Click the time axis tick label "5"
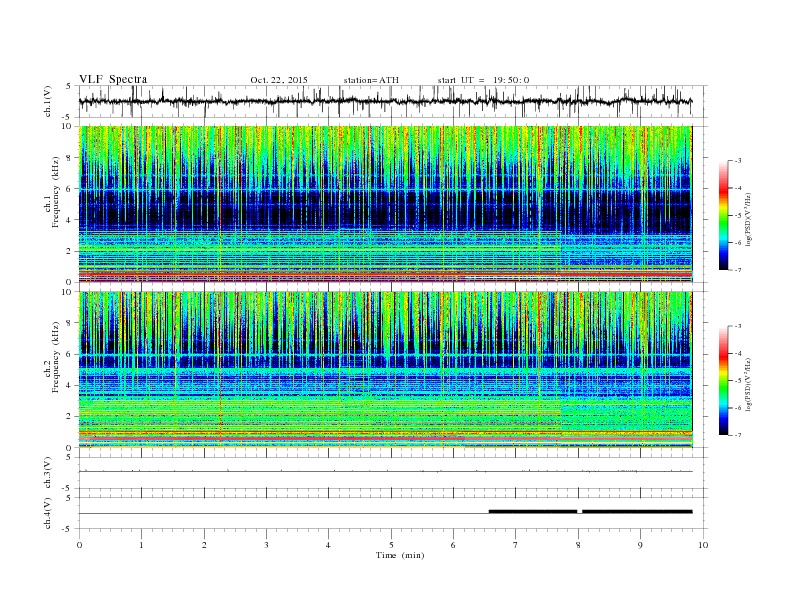Viewport: 792px width, 612px height. point(391,545)
